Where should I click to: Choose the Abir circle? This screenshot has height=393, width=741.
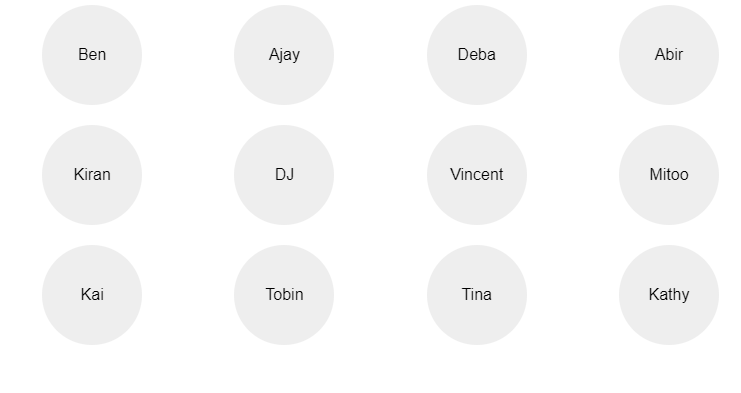click(669, 55)
